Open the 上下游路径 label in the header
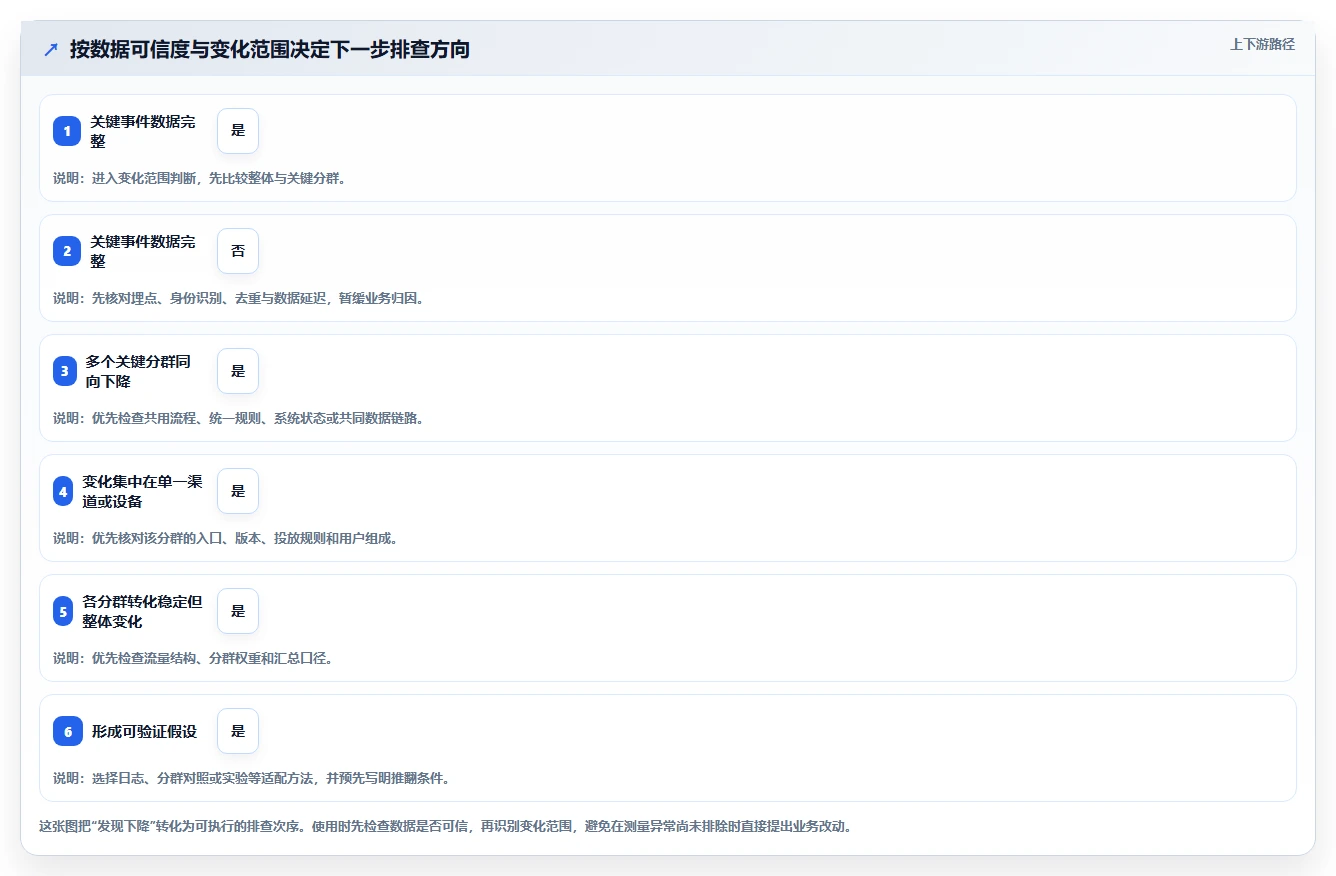Viewport: 1336px width, 876px height. 1262,44
